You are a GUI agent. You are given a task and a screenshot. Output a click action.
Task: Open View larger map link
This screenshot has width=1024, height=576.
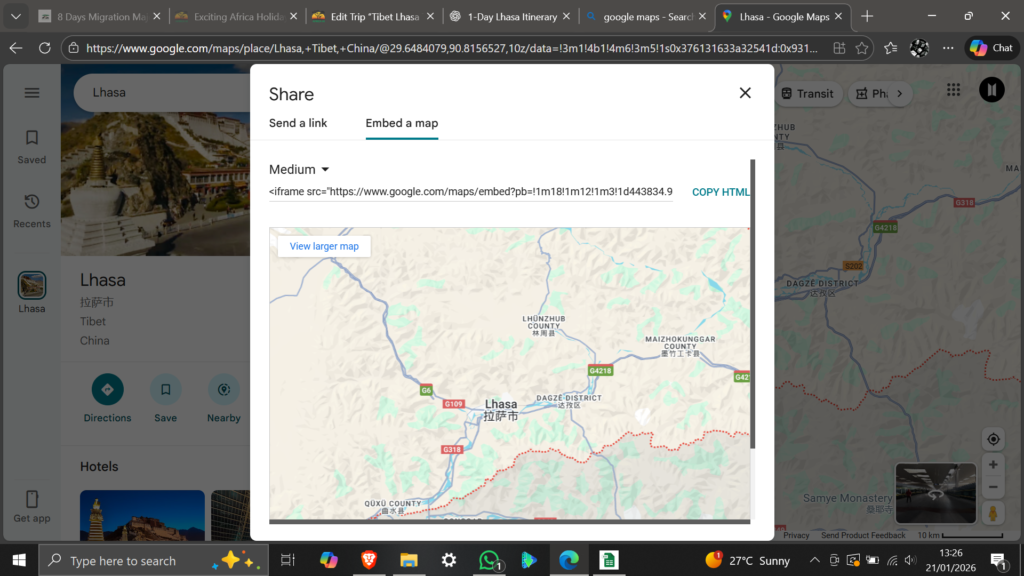pos(324,246)
